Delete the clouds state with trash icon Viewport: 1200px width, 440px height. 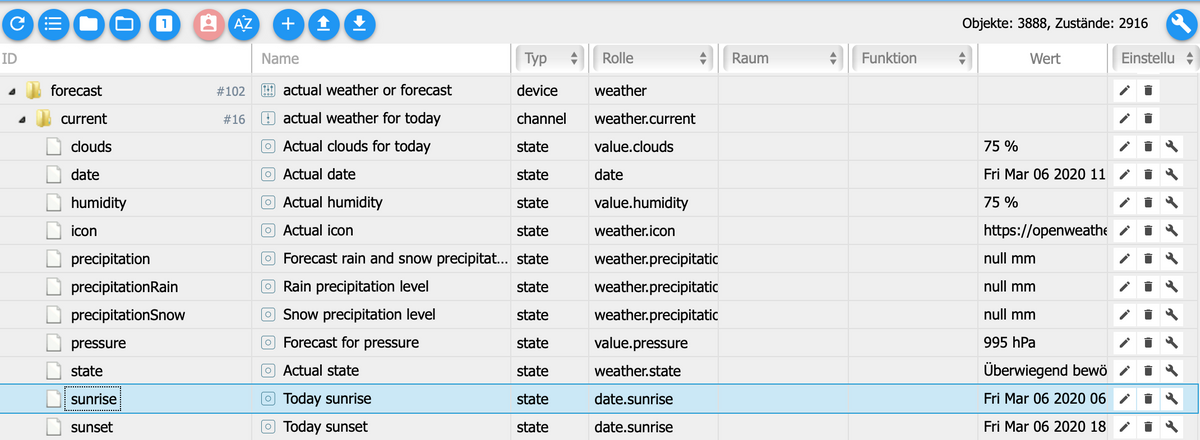pos(1148,147)
